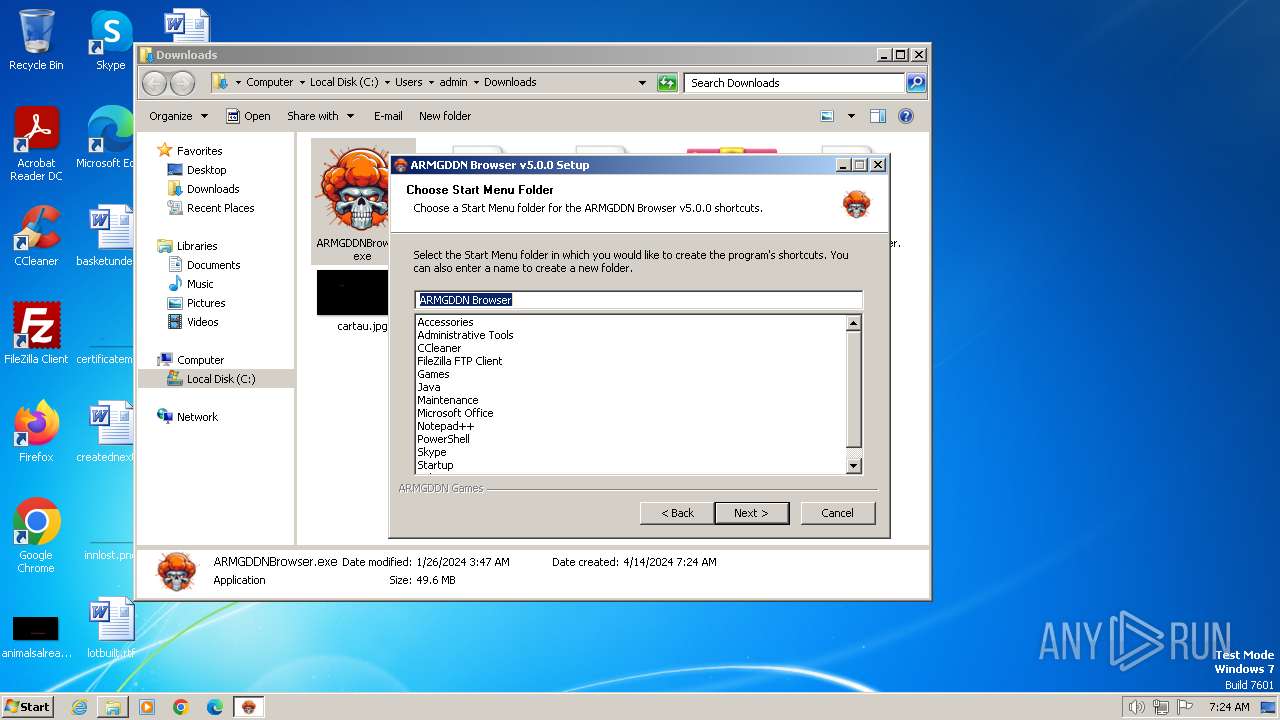Change the view using views icon

coord(827,116)
